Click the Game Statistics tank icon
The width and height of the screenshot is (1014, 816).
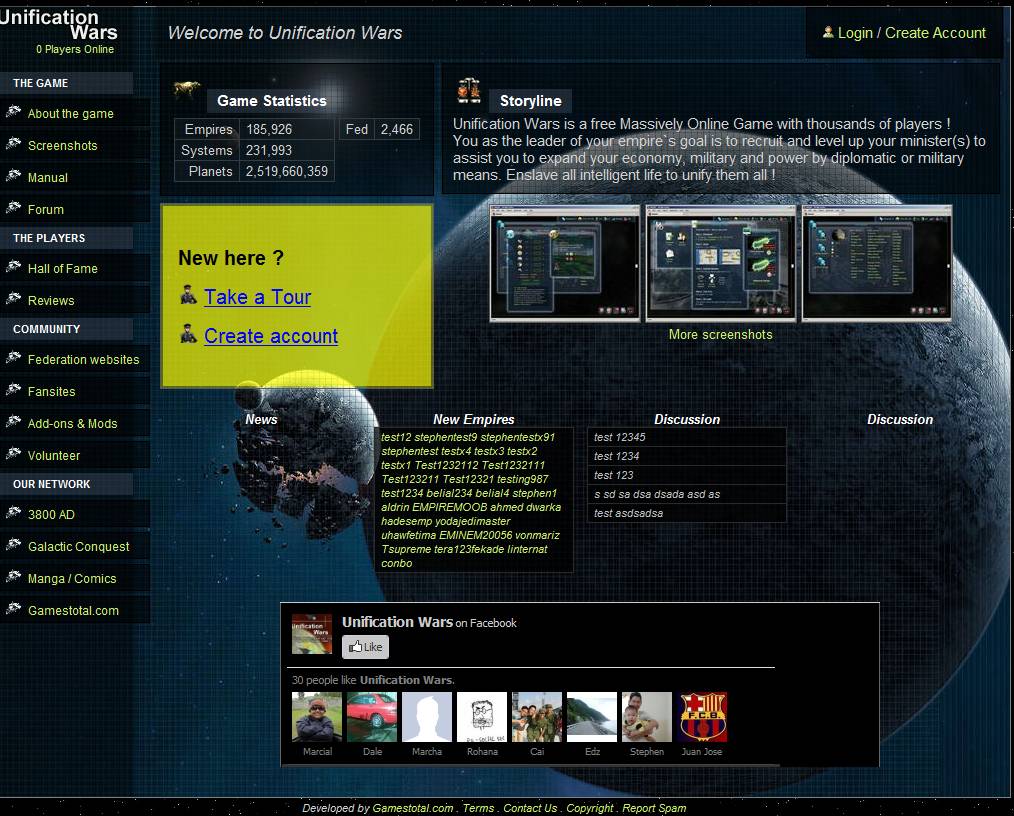click(x=187, y=91)
